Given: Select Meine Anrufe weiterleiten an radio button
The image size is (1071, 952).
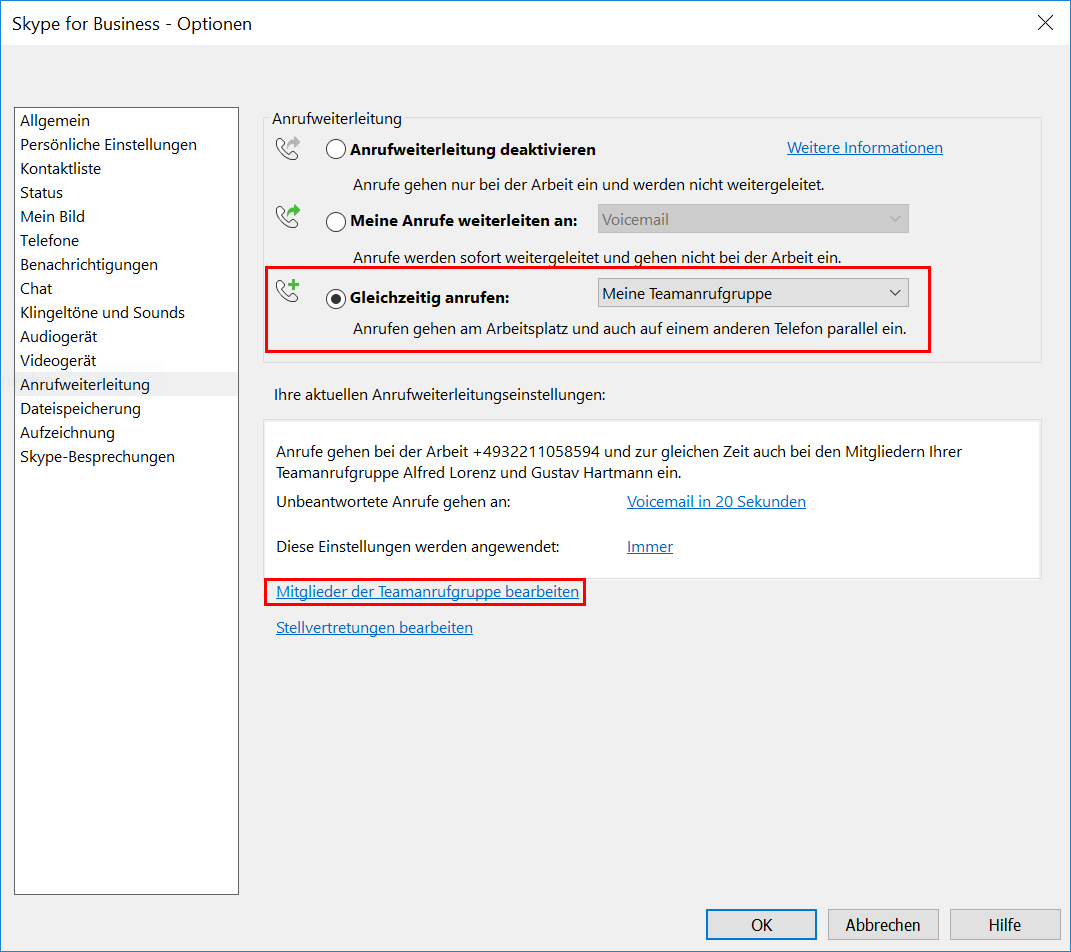Looking at the screenshot, I should point(335,221).
